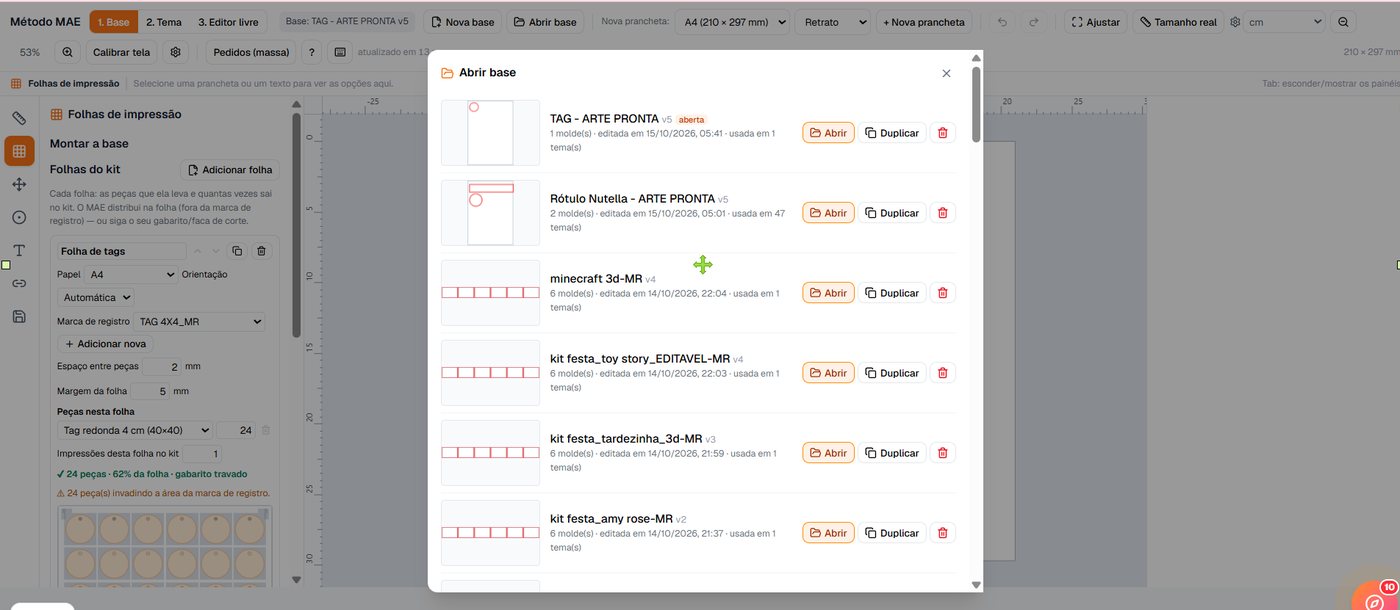
Task: Select the move tool in left sidebar
Action: pos(19,185)
